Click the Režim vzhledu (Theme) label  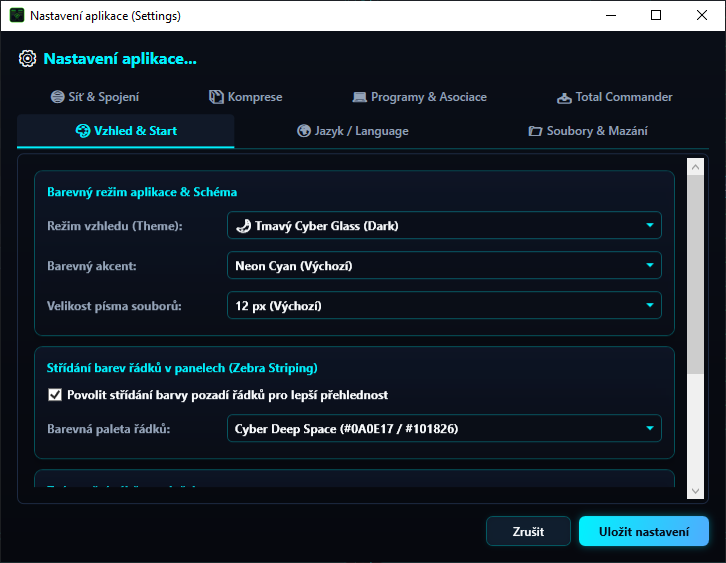115,226
